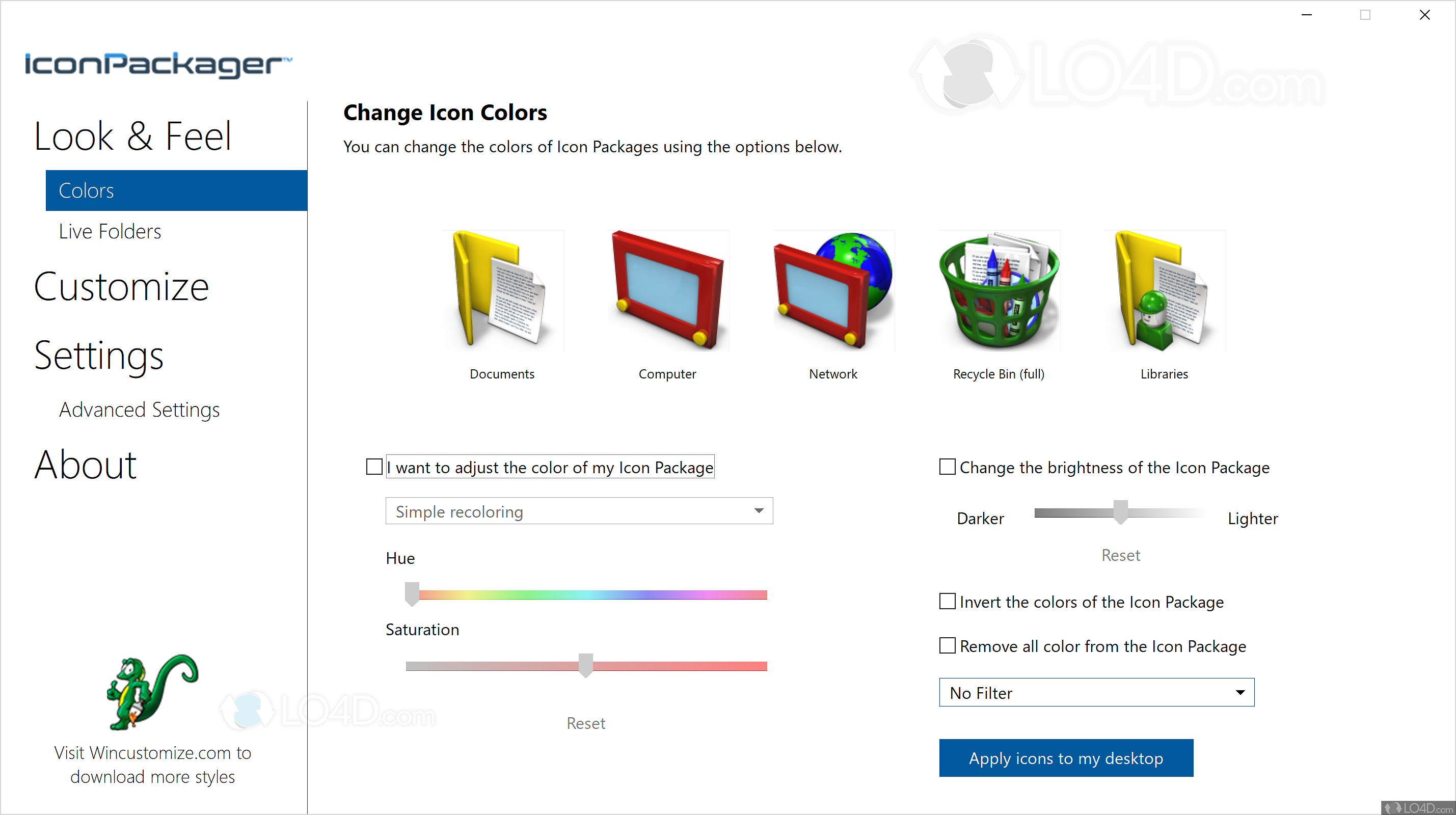
Task: Visit Wincustomize.com link for more styles
Action: (x=152, y=764)
